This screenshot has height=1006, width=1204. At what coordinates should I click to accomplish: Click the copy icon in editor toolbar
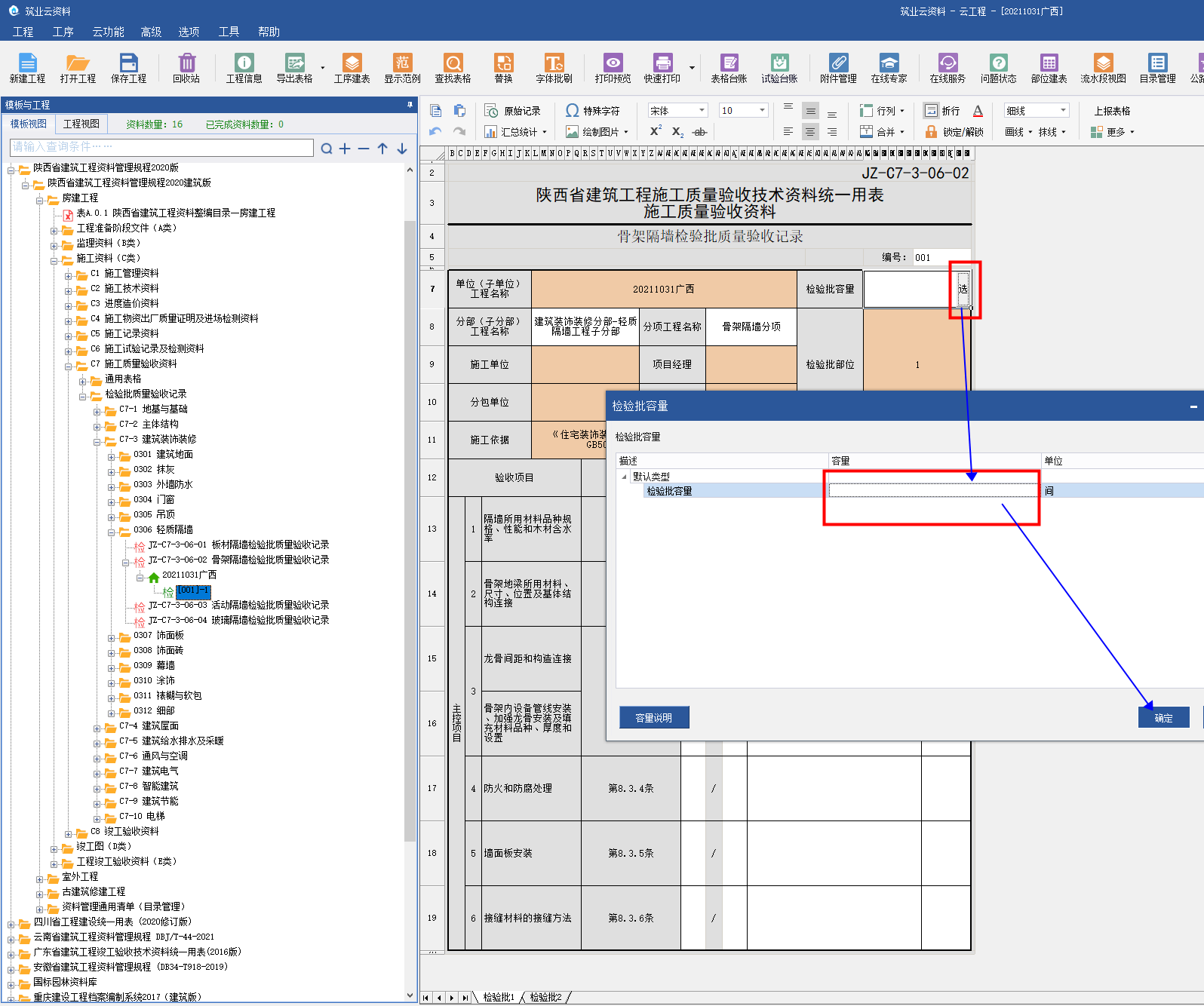click(436, 111)
